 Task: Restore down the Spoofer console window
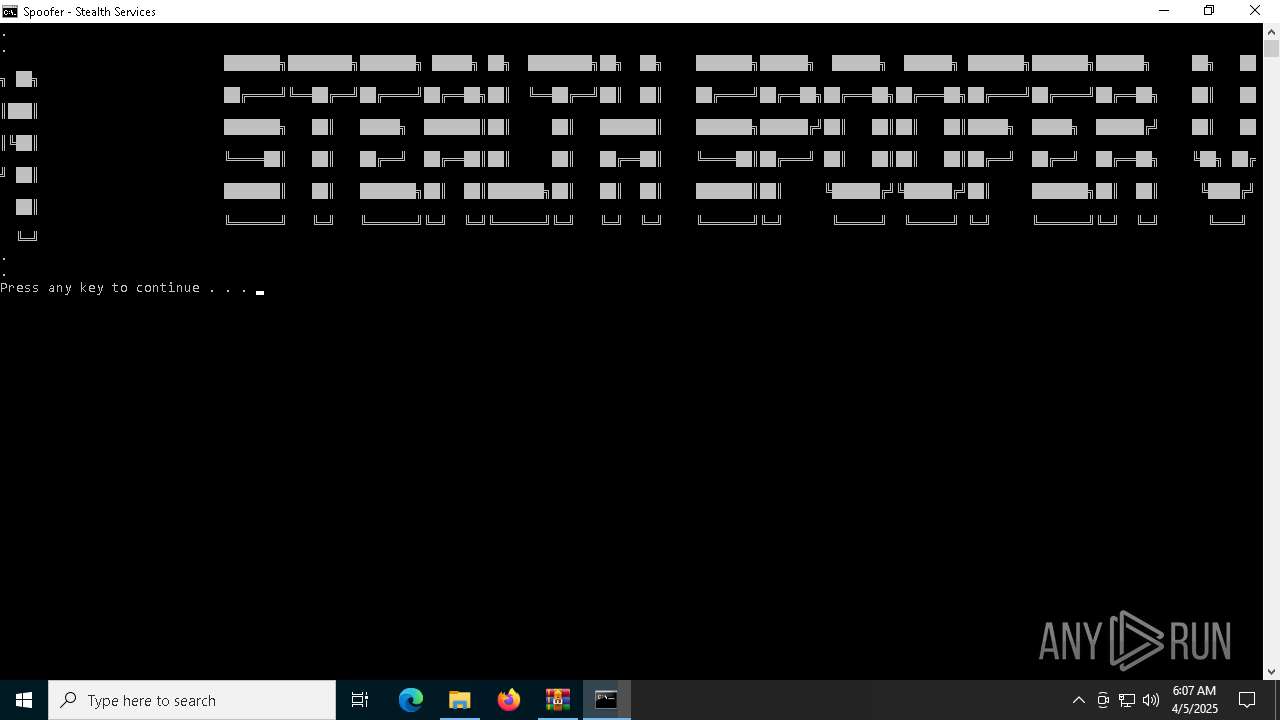1209,11
